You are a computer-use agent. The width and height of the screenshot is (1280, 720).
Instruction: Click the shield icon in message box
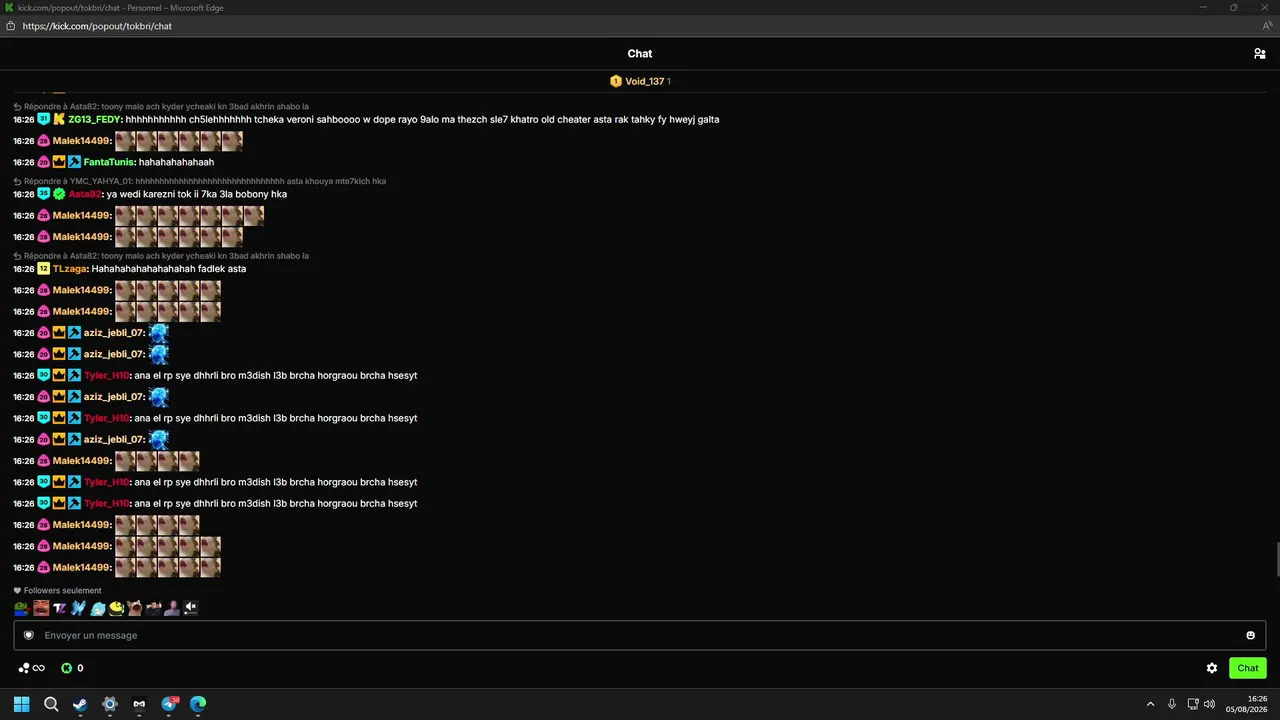point(29,635)
